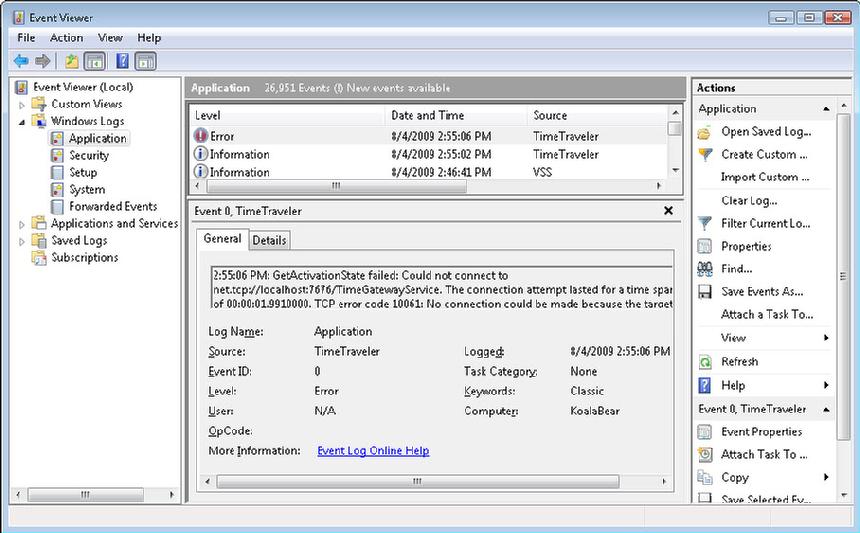Switch to the Details tab
Viewport: 860px width, 533px height.
[x=269, y=240]
